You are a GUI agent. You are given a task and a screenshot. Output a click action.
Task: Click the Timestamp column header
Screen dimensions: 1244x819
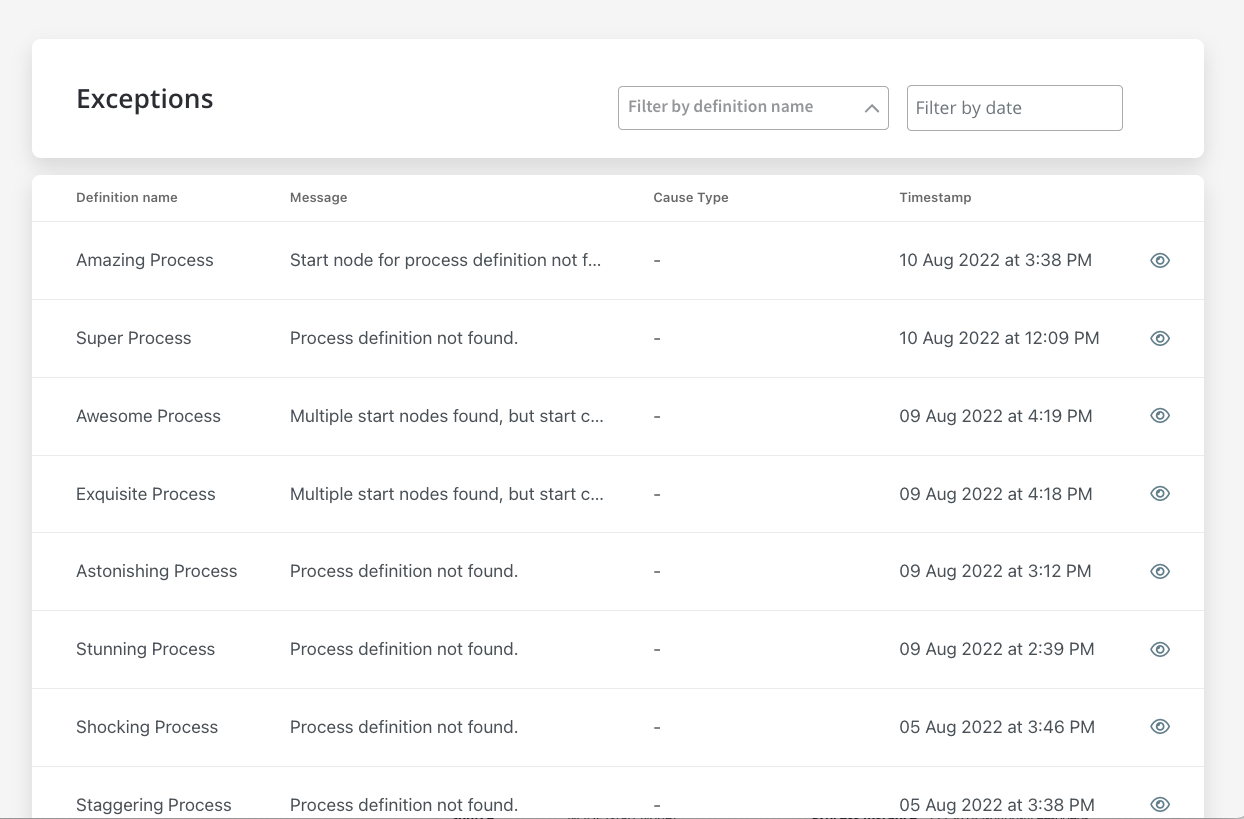935,198
